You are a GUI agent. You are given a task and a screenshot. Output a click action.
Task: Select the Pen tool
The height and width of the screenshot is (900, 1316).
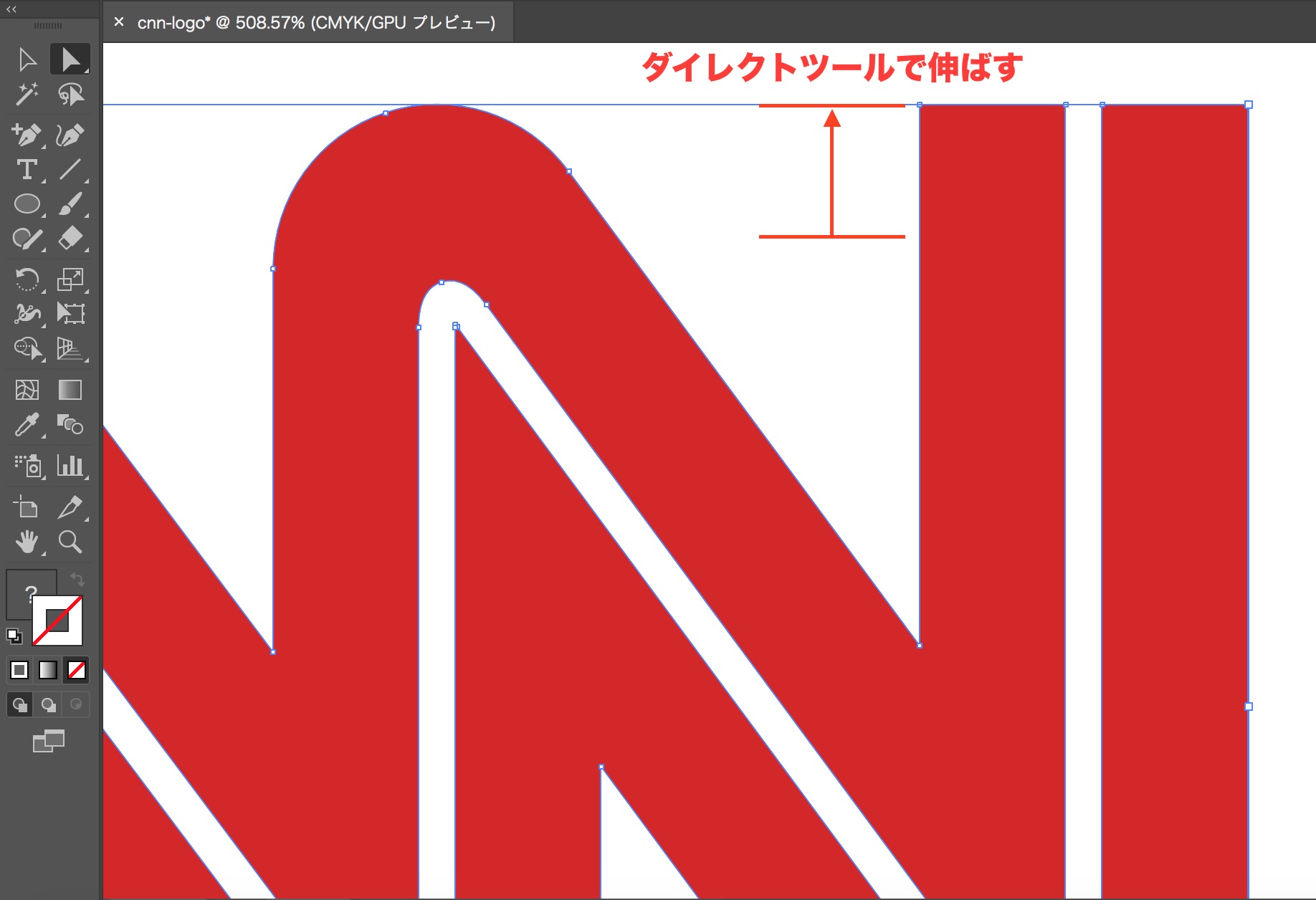click(x=27, y=135)
